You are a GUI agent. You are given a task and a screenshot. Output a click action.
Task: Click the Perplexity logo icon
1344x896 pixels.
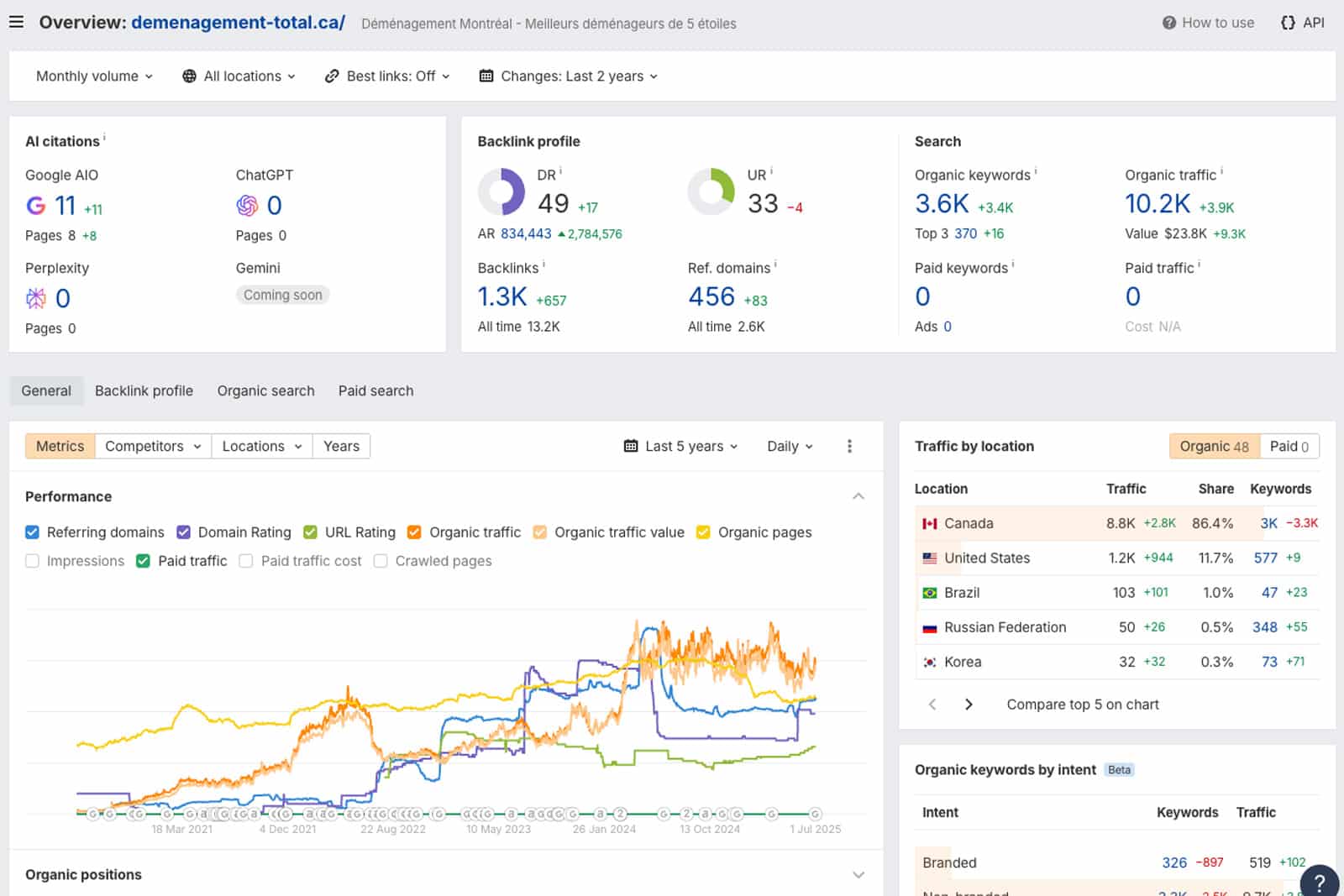point(36,299)
